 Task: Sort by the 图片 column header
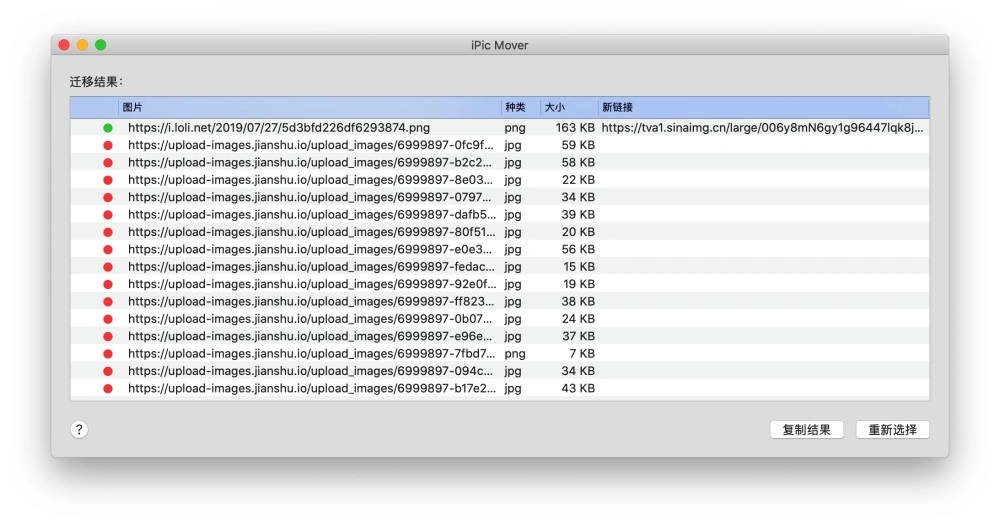click(x=309, y=107)
